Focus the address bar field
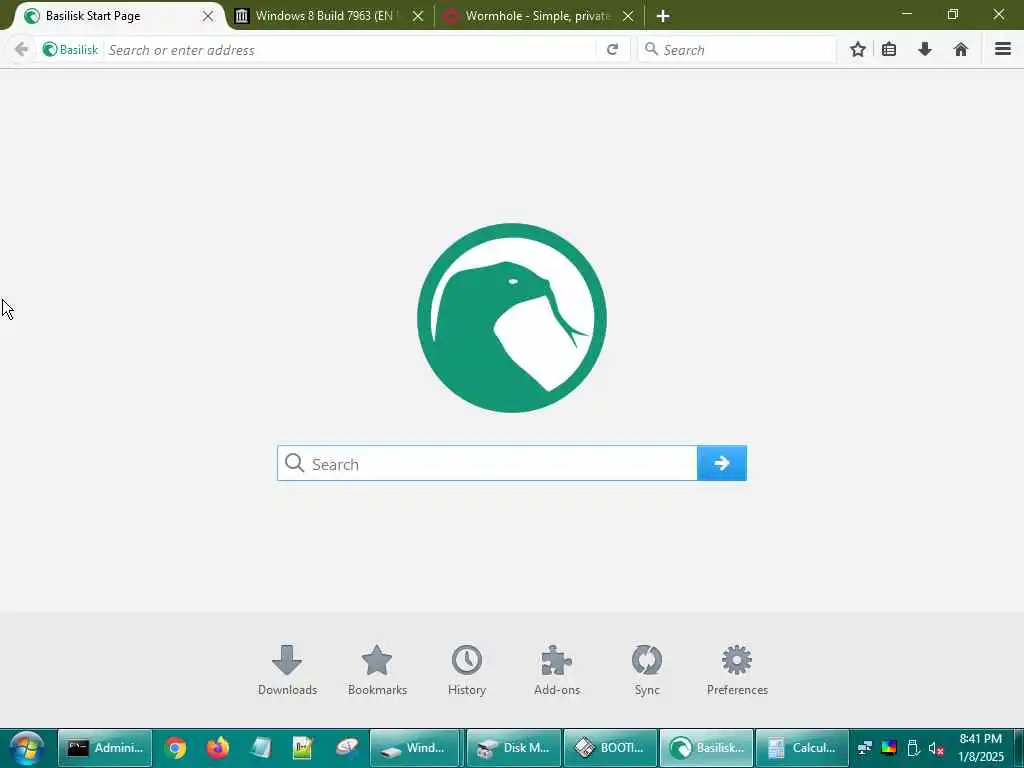 (351, 50)
